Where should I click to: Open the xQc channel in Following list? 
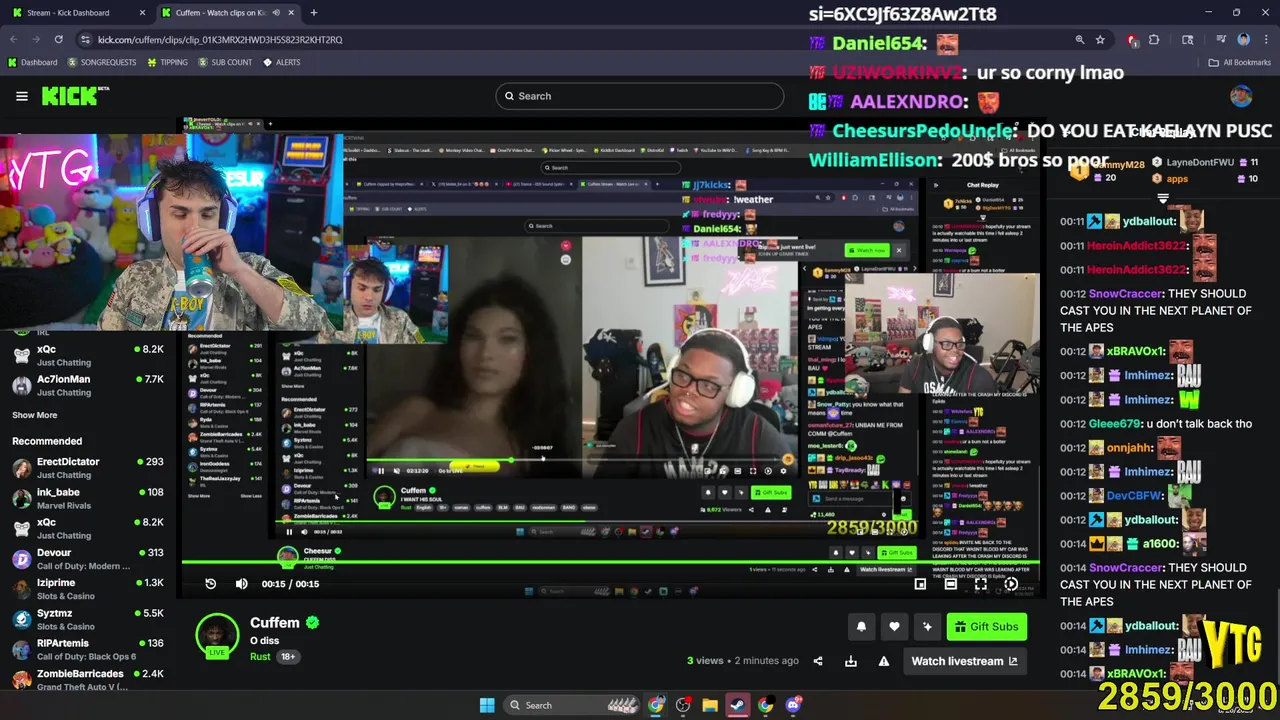88,355
